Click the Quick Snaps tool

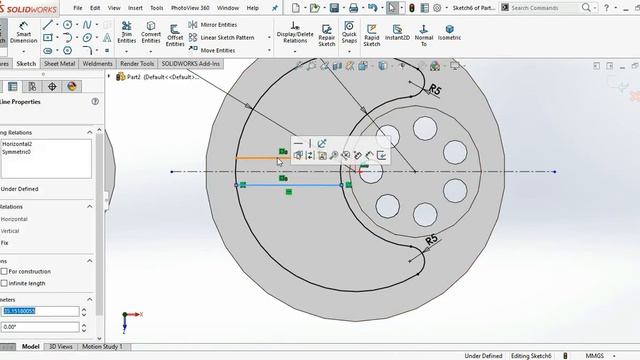pos(349,32)
